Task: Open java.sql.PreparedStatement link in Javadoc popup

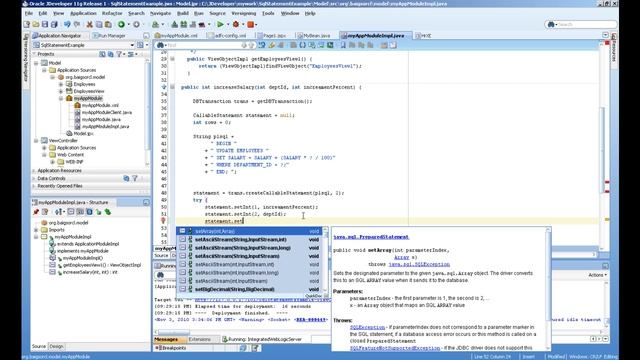Action: (371, 237)
